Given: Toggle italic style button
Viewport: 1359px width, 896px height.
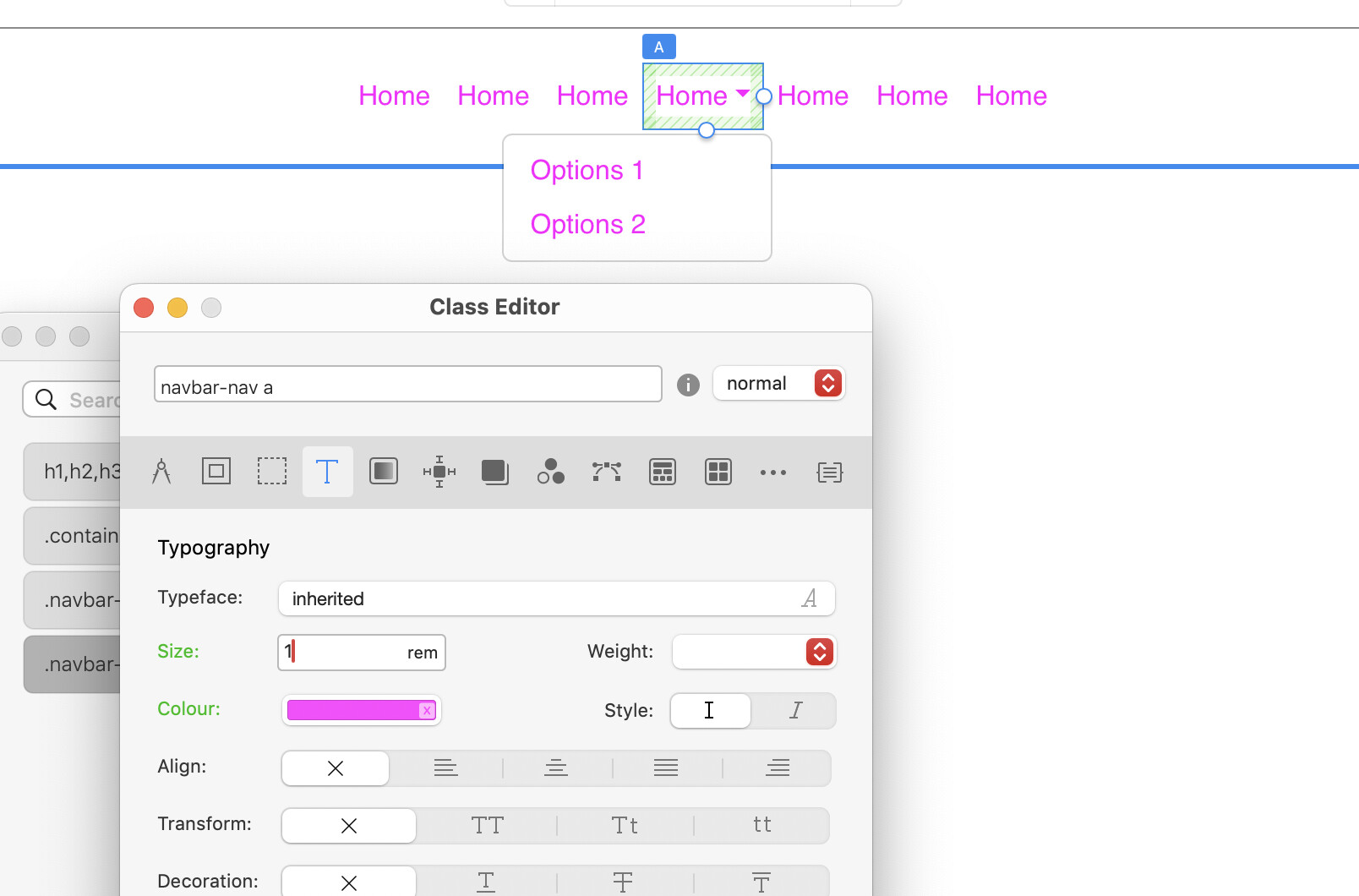Looking at the screenshot, I should click(794, 711).
